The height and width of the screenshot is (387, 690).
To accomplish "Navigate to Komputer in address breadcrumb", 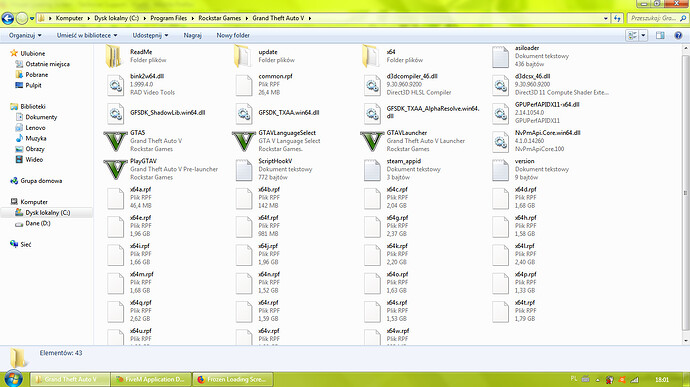I will [x=69, y=18].
